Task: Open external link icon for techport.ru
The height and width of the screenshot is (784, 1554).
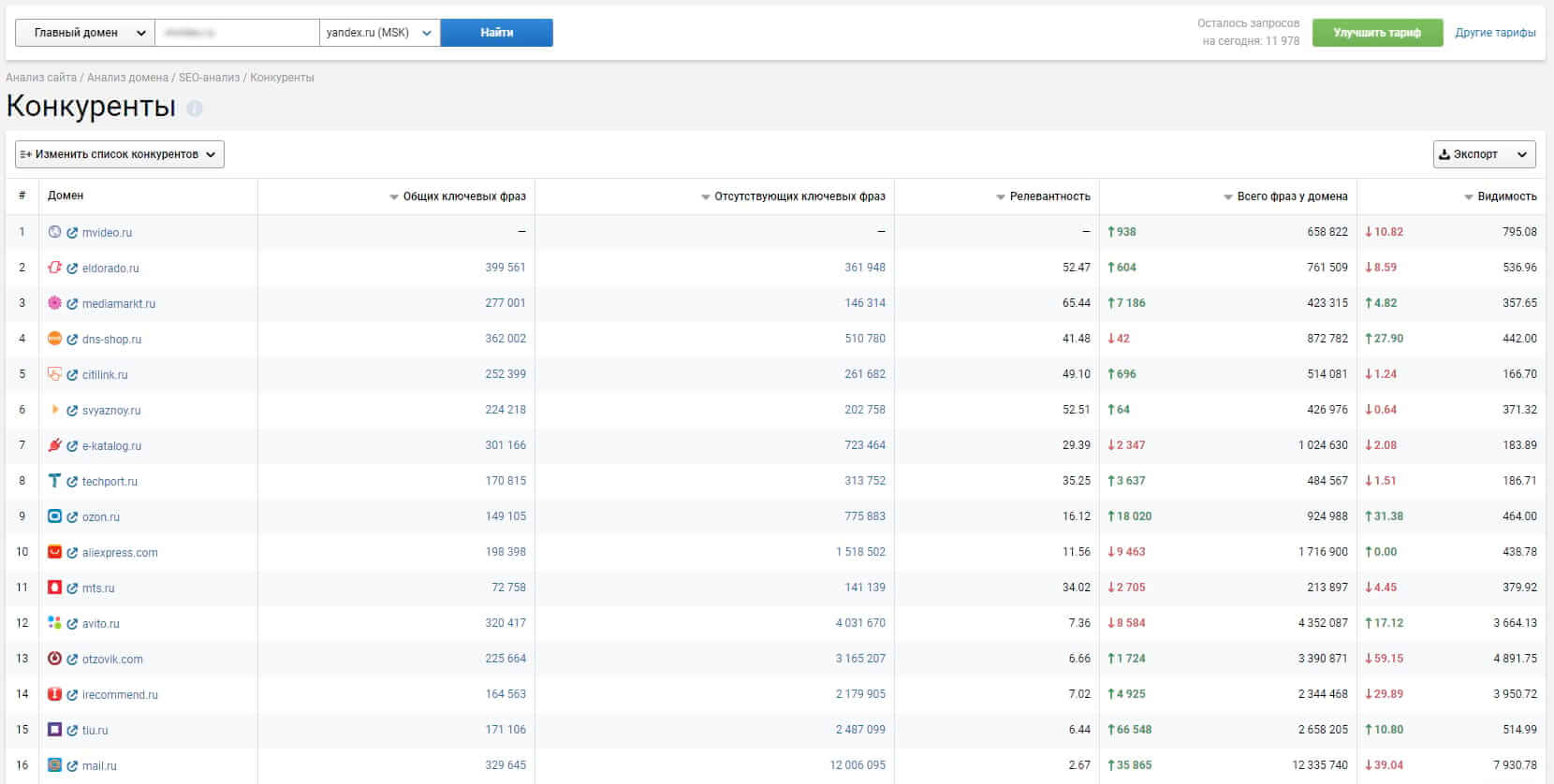Action: 72,482
